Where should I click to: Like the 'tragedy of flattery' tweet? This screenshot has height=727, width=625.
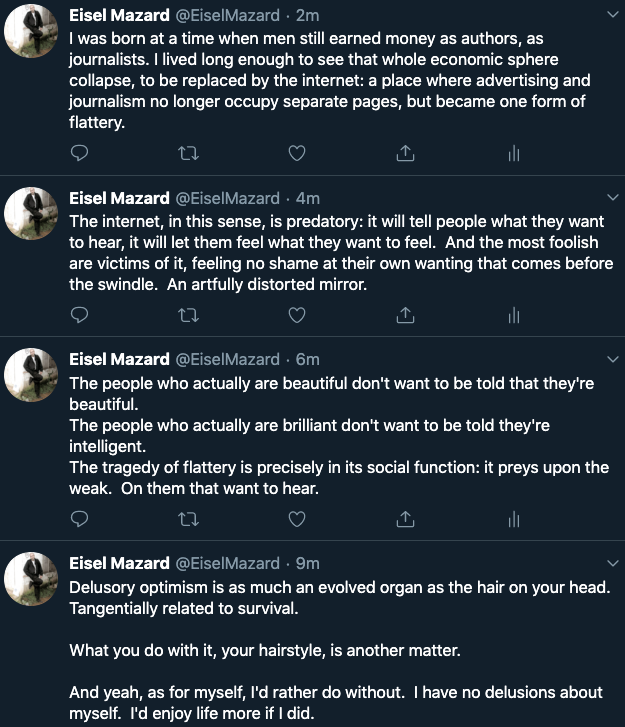[x=296, y=518]
